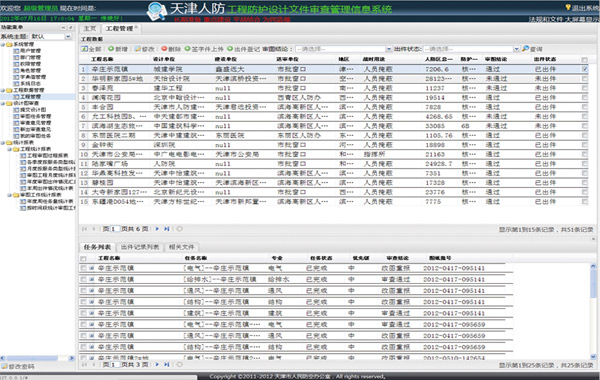Click 退出系统 logout icon at top right
Viewport: 600px width, 380px height.
click(568, 7)
